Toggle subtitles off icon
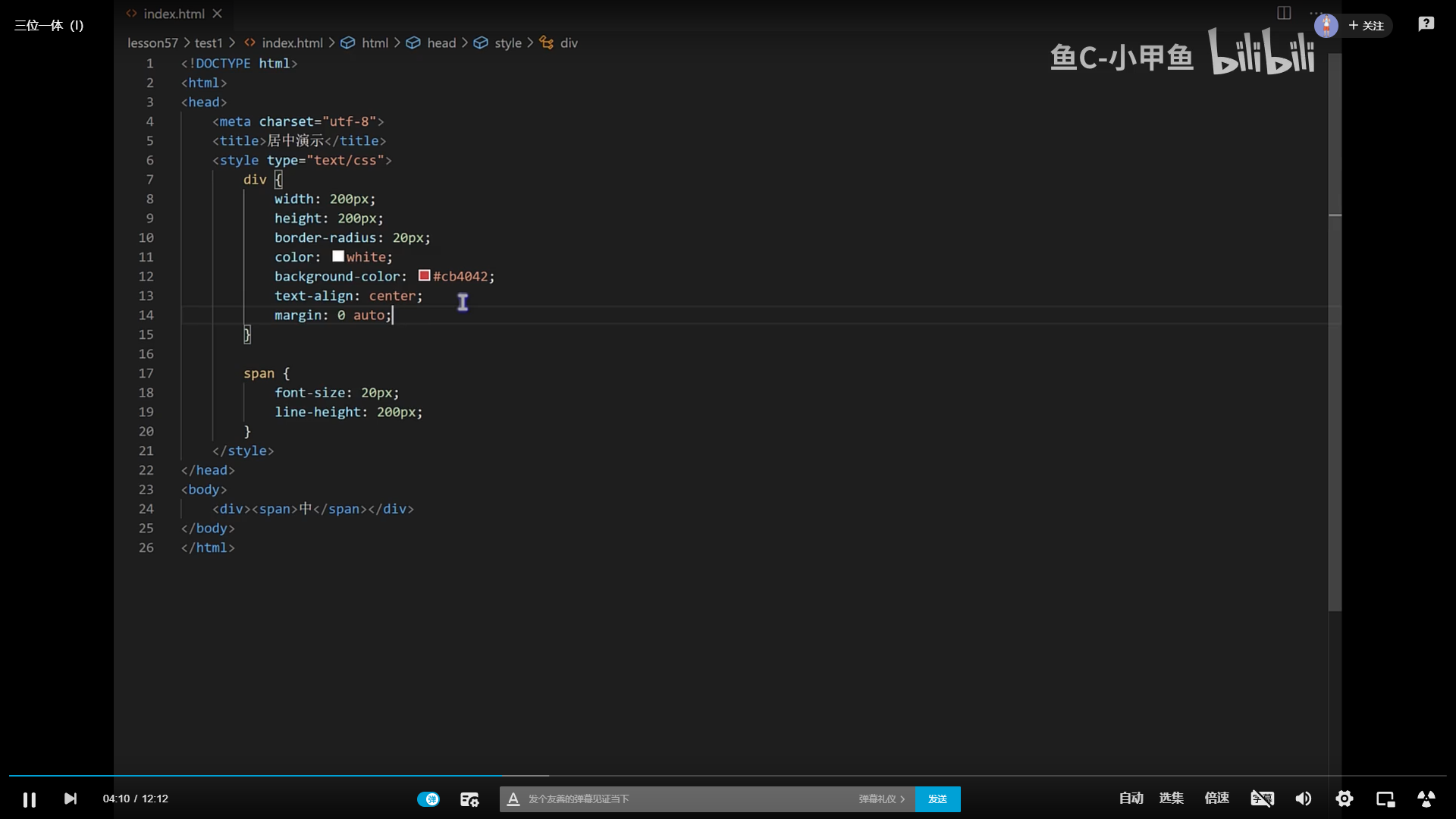This screenshot has height=819, width=1456. 1262,799
